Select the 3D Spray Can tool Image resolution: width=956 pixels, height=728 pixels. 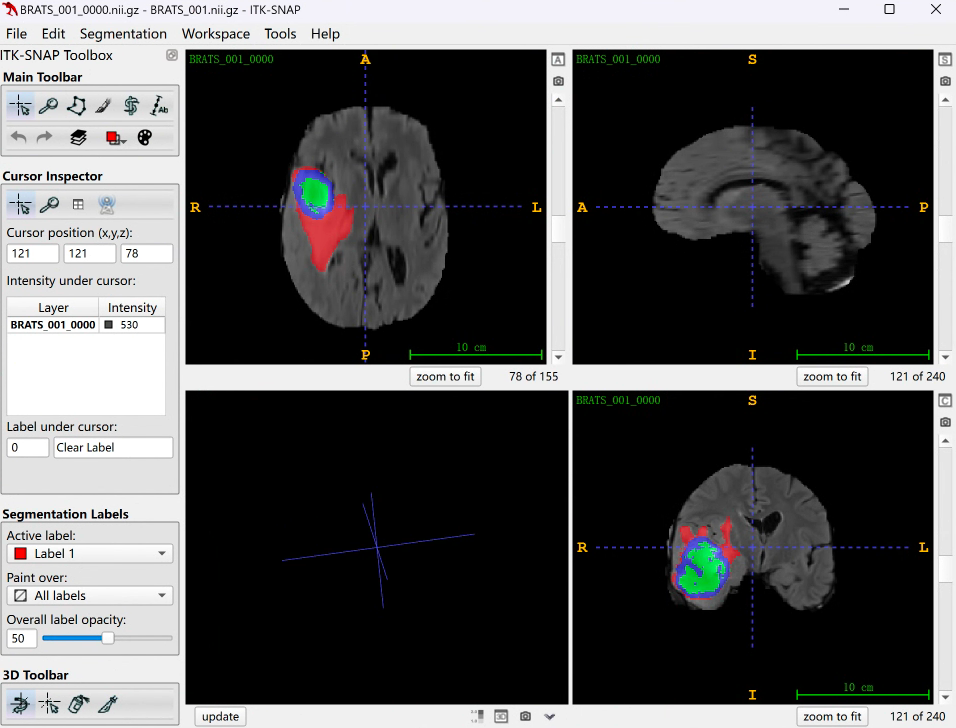click(x=78, y=705)
